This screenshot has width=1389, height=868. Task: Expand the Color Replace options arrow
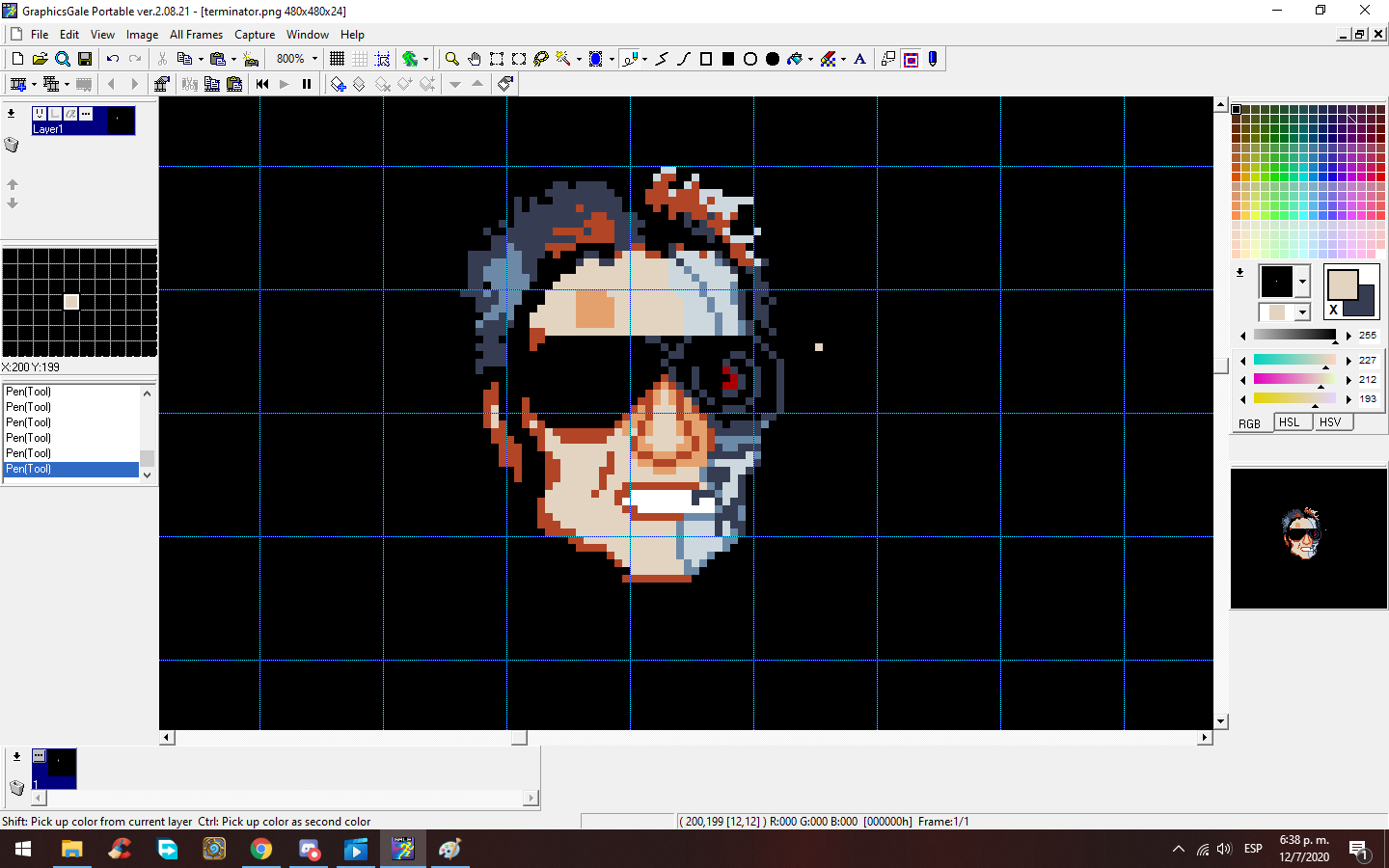click(843, 59)
